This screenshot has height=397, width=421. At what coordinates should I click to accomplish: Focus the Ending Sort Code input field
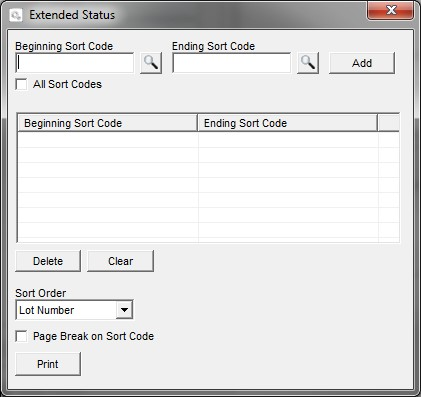point(232,63)
